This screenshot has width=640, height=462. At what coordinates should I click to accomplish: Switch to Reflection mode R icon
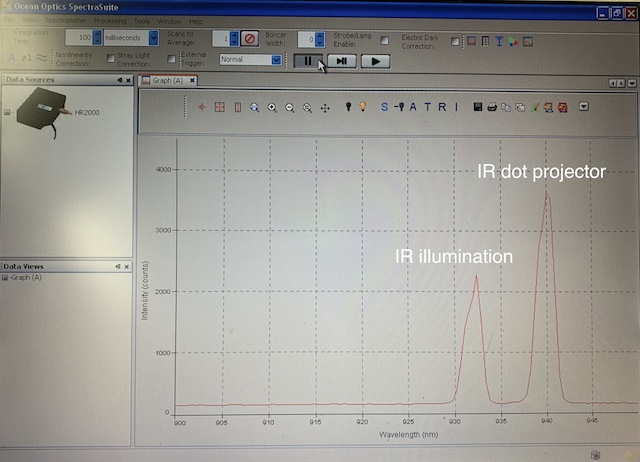pyautogui.click(x=442, y=107)
